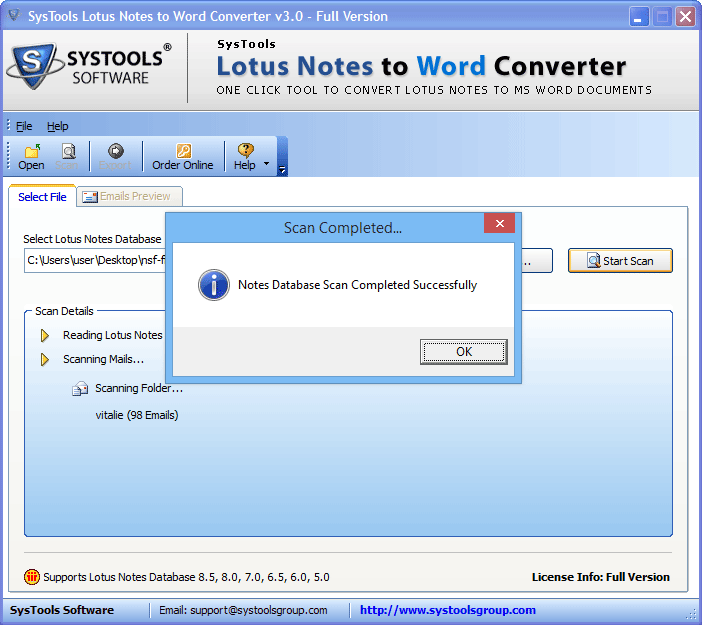Image resolution: width=702 pixels, height=625 pixels.
Task: Switch to the Emails Preview tab
Action: 129,197
